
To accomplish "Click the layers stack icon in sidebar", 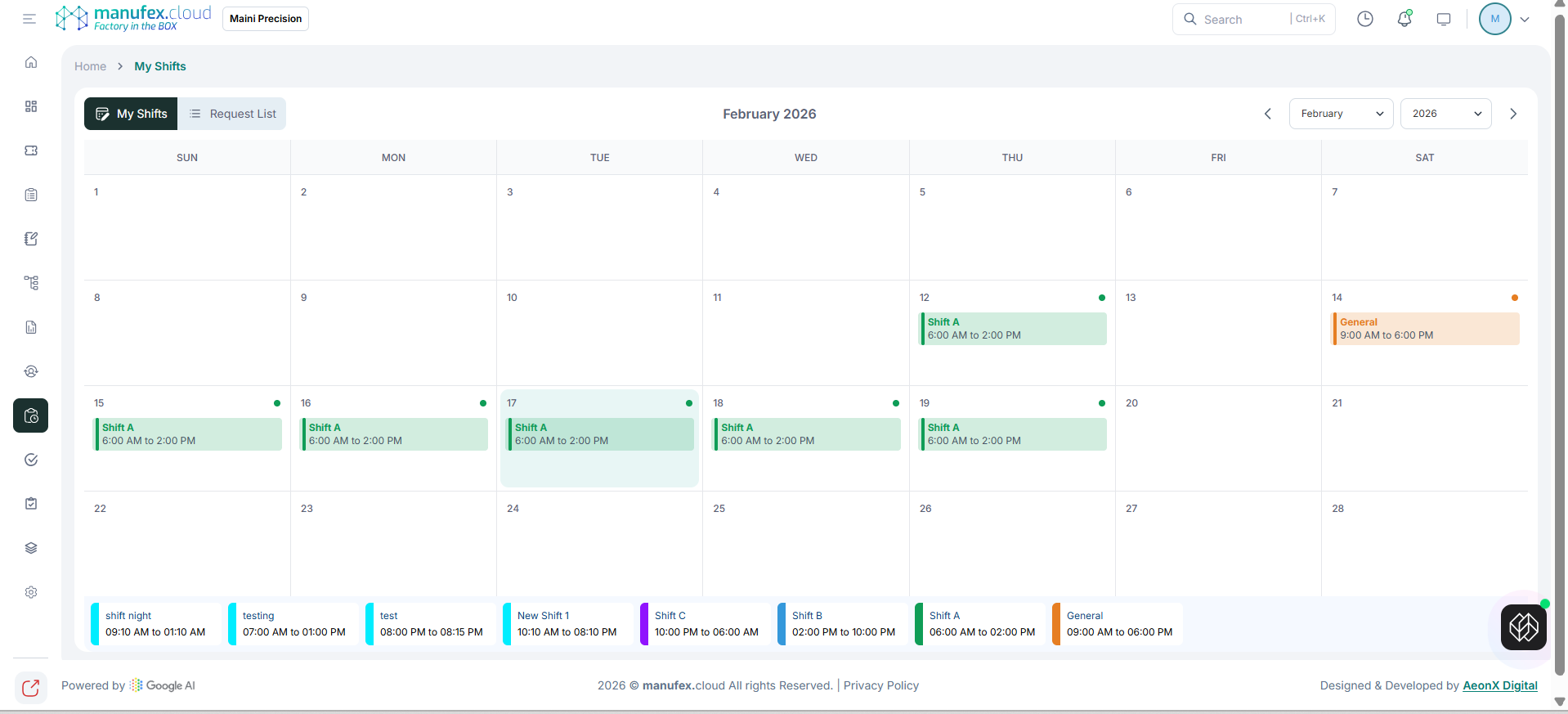I will [x=31, y=548].
